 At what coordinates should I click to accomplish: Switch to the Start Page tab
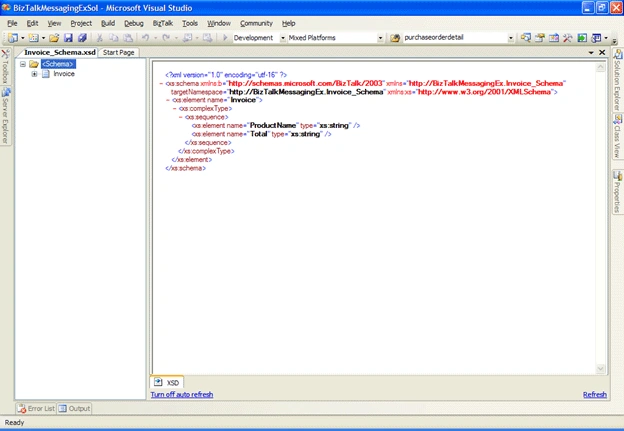[x=119, y=53]
